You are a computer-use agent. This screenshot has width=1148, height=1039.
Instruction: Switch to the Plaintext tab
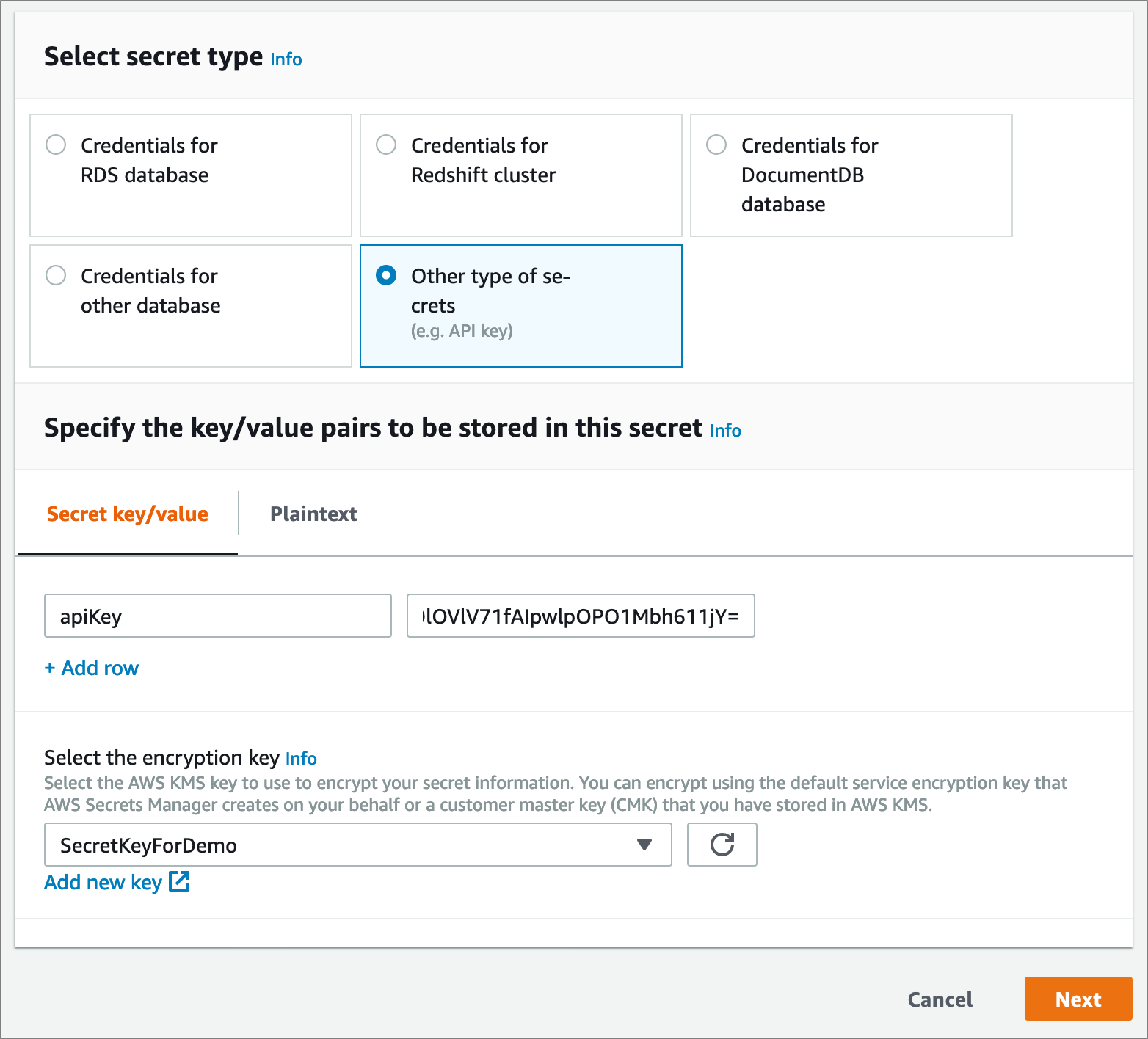[x=313, y=514]
